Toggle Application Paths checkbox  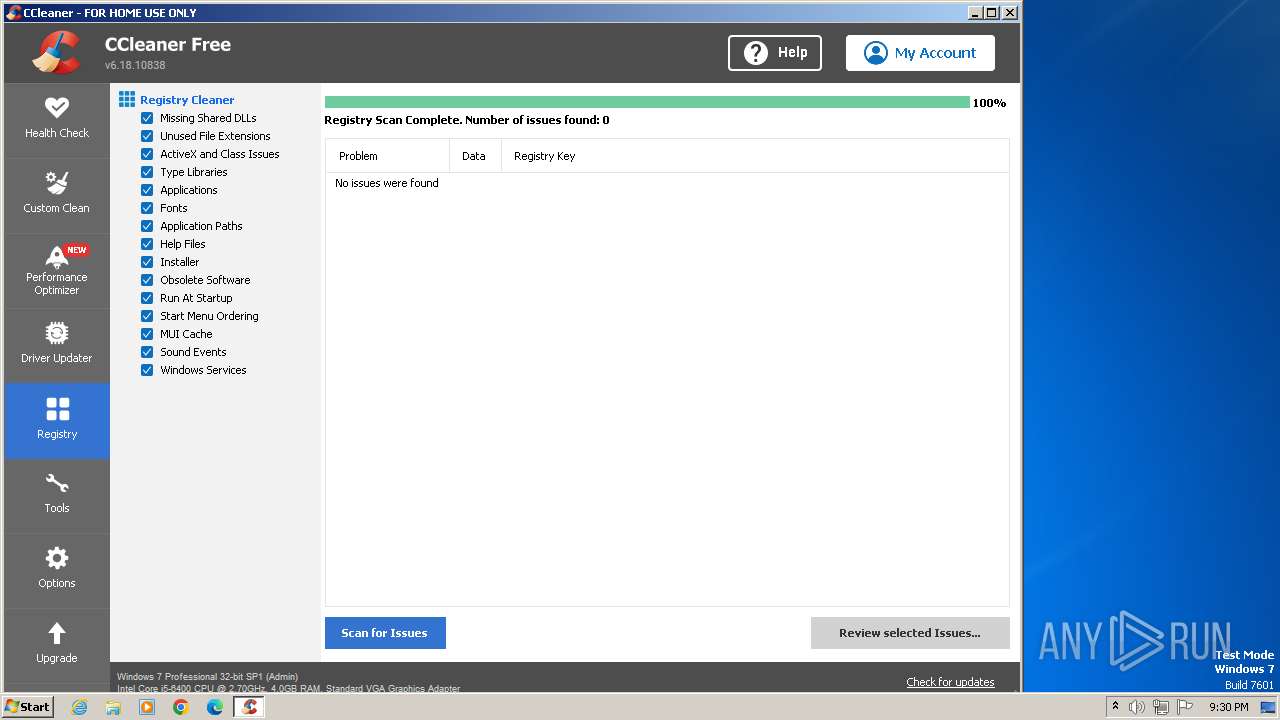coord(147,226)
